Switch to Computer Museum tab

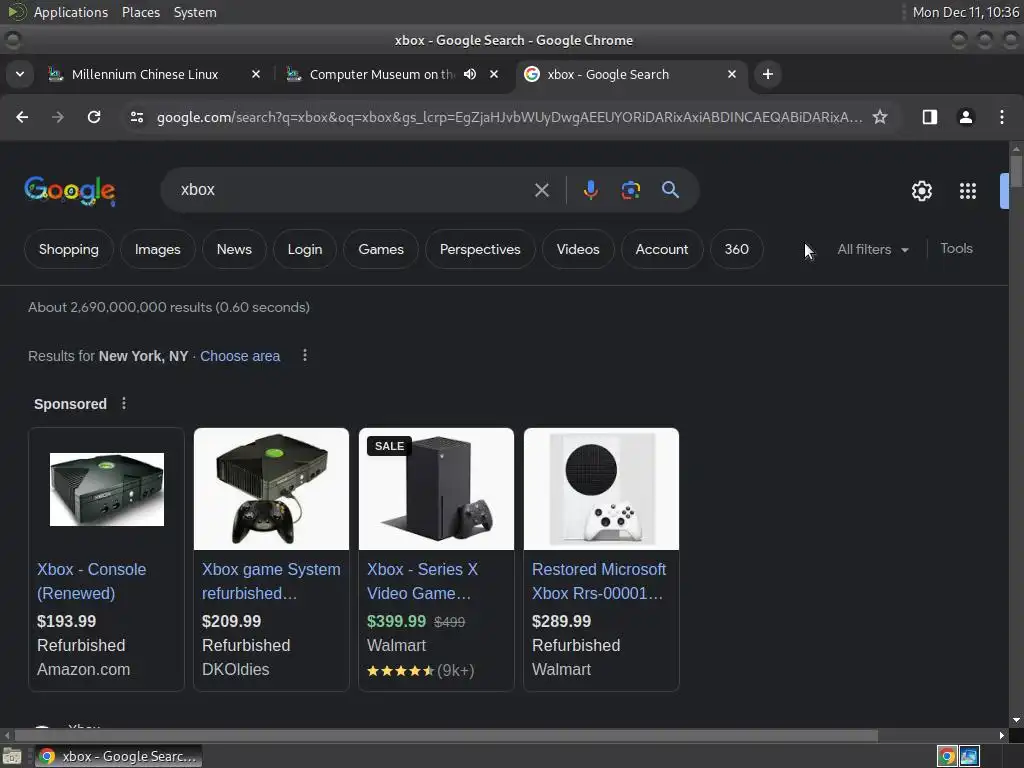[x=382, y=74]
